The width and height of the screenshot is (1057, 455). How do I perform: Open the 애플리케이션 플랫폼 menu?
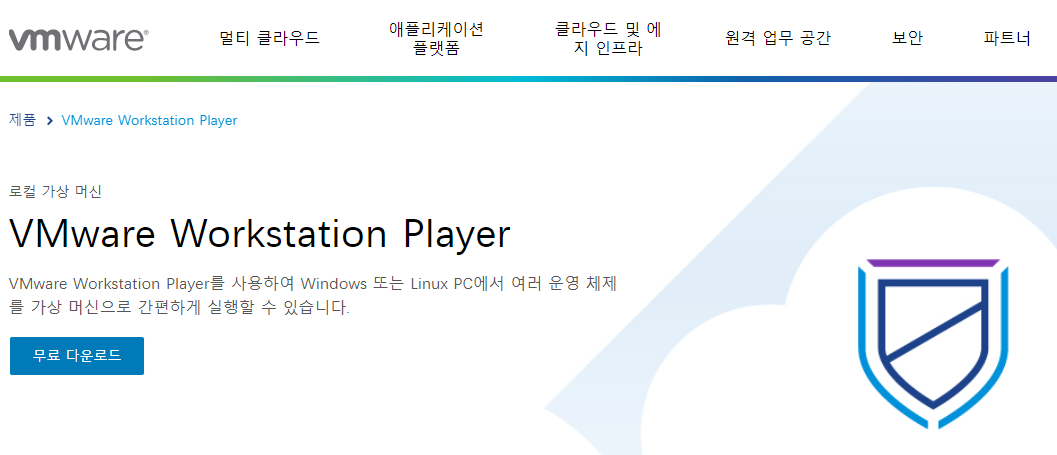point(436,39)
